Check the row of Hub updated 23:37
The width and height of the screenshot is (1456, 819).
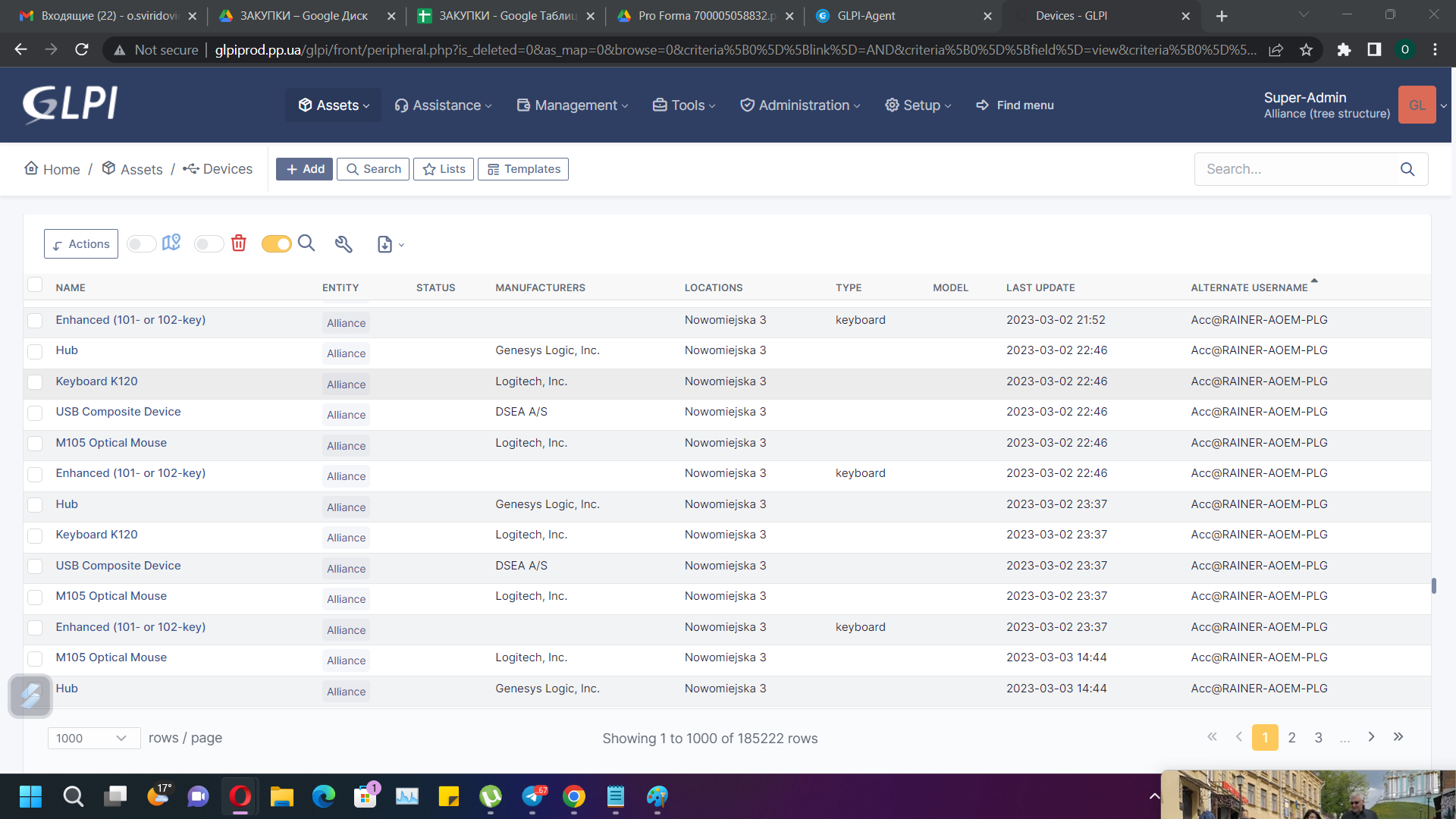35,505
